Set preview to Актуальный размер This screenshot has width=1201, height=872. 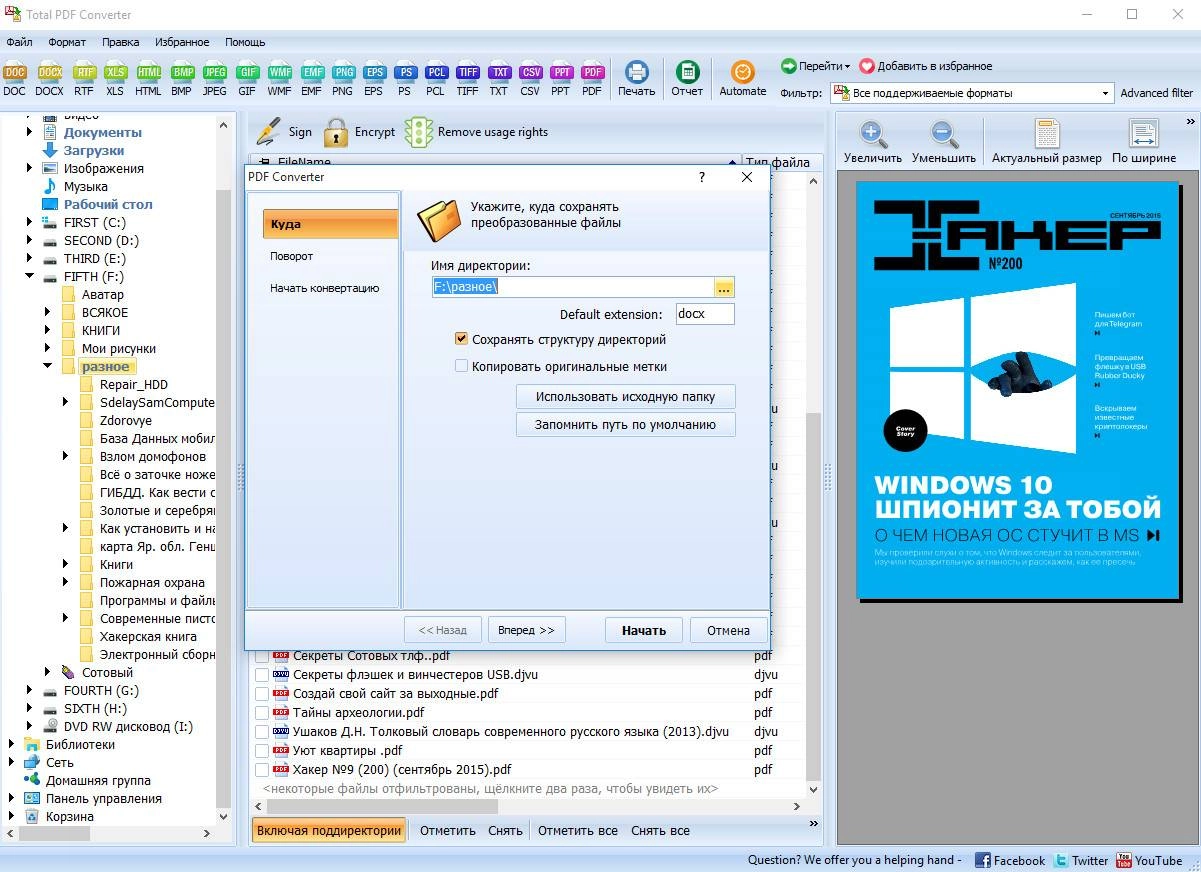pyautogui.click(x=1047, y=142)
